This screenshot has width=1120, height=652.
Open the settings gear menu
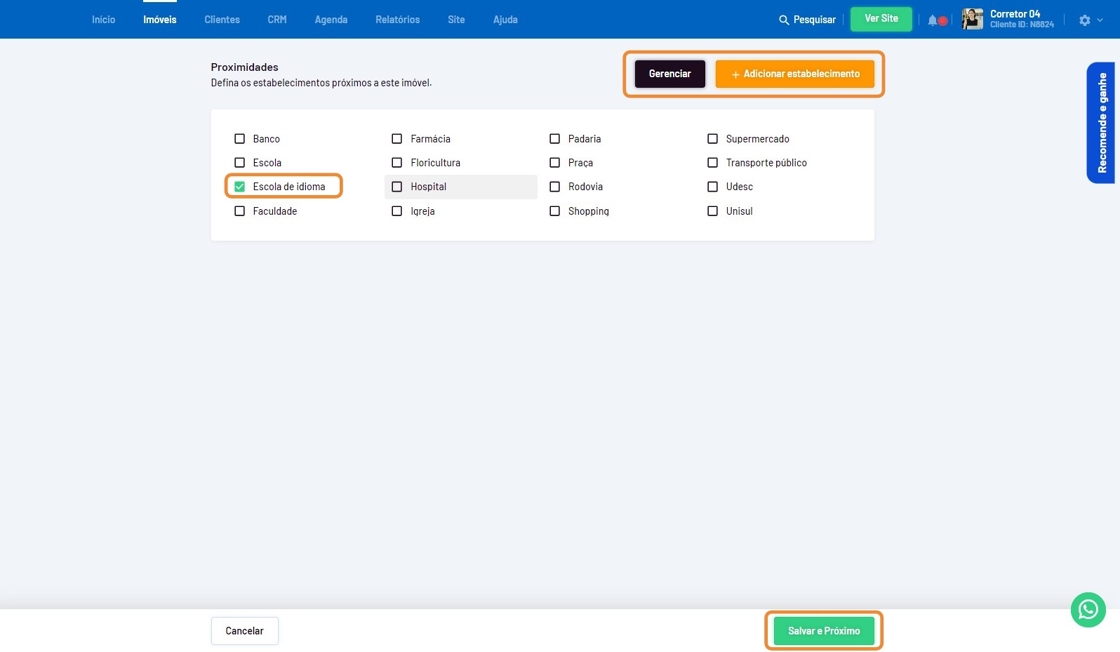[1085, 20]
